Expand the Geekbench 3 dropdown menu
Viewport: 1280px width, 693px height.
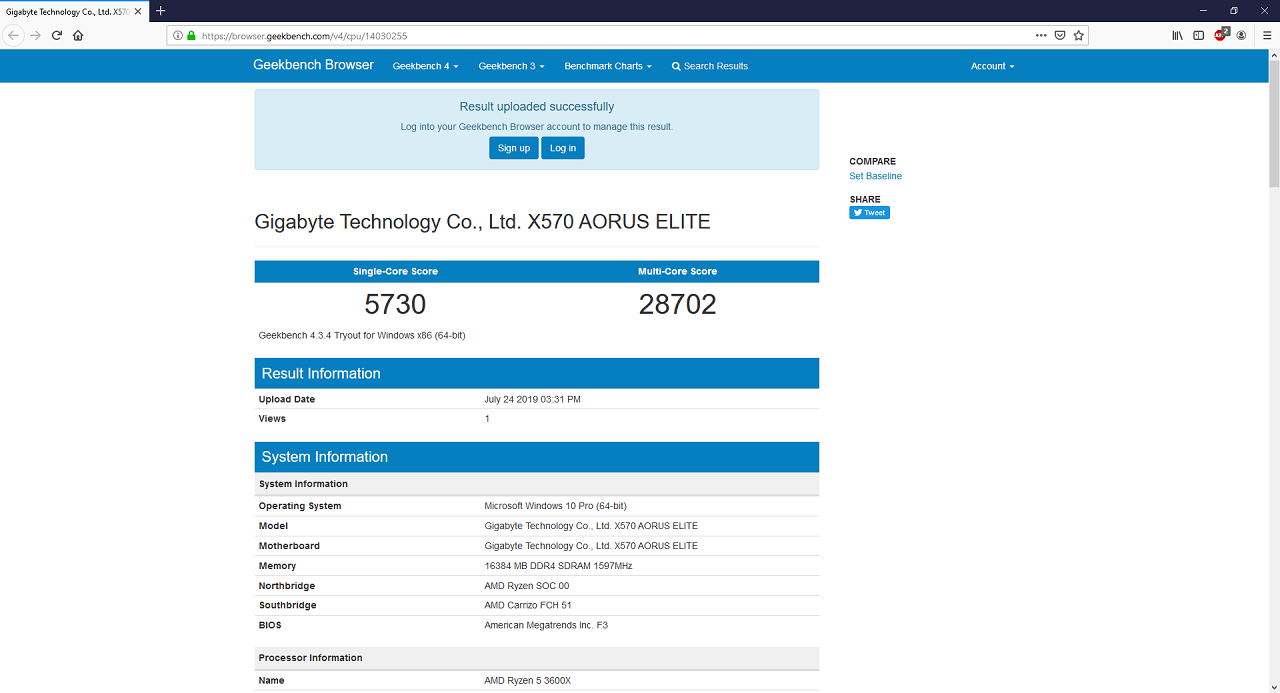click(x=511, y=66)
